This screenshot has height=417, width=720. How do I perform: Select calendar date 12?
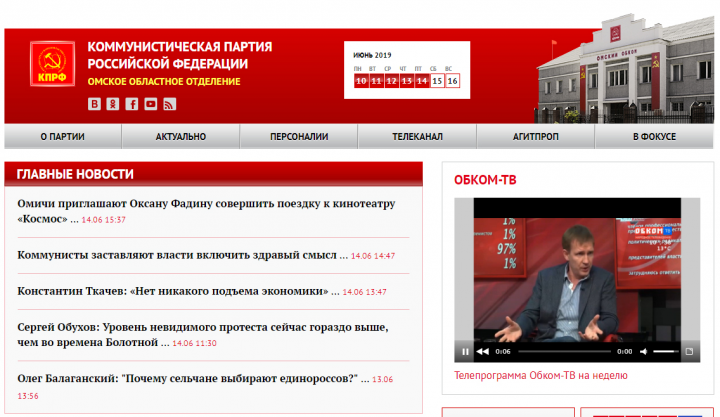[392, 81]
